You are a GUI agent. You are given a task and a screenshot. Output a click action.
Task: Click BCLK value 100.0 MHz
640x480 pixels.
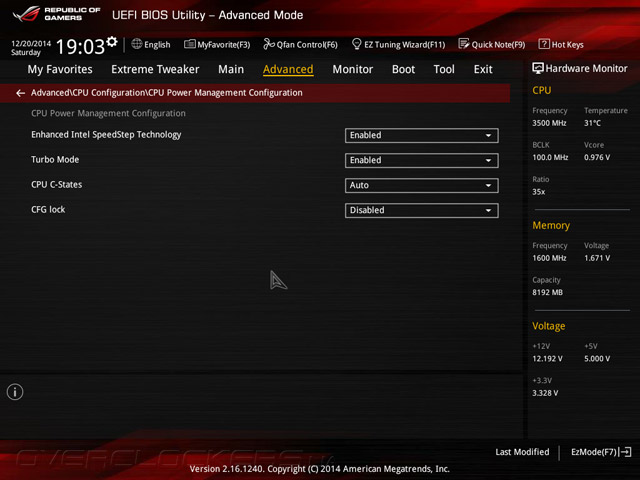[x=550, y=157]
